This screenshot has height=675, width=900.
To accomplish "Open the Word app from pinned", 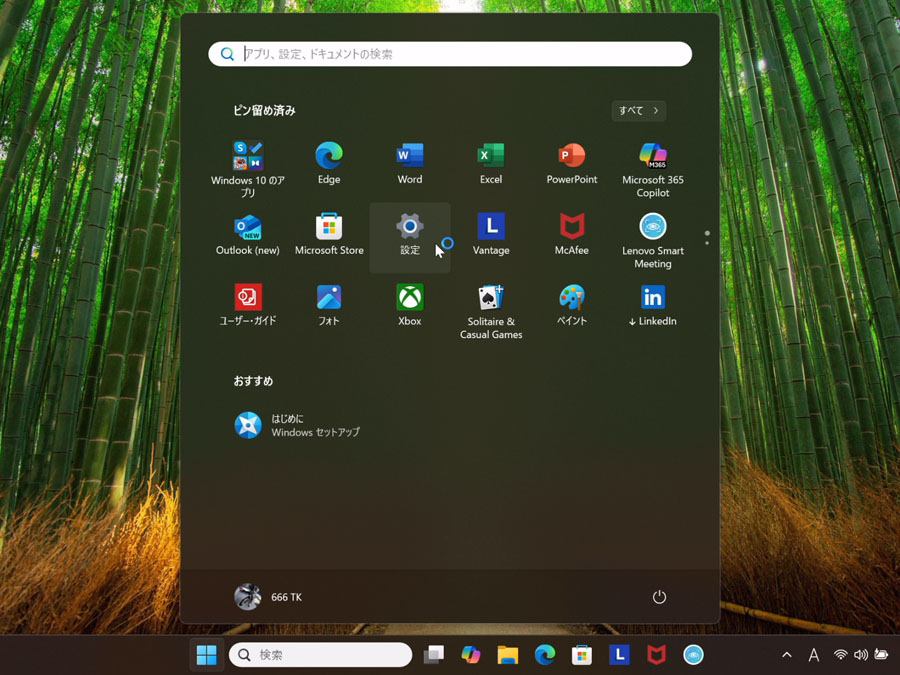I will click(x=410, y=165).
